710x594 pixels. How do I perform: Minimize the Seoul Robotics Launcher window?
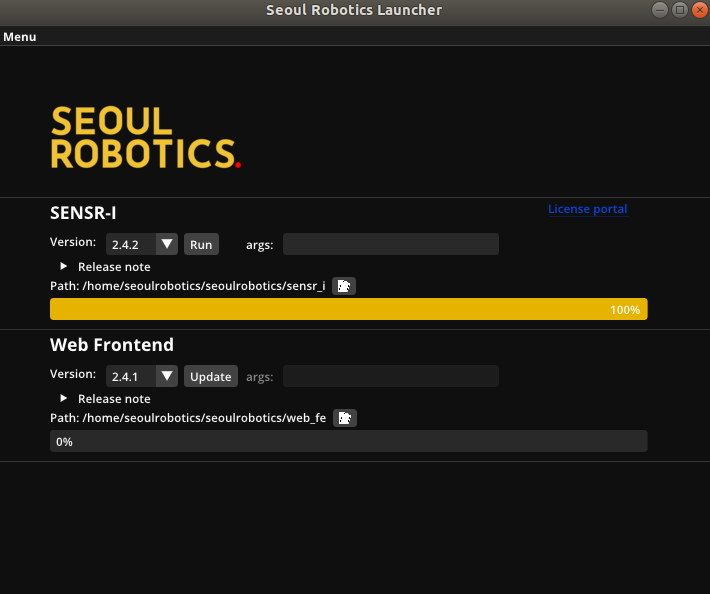(660, 10)
